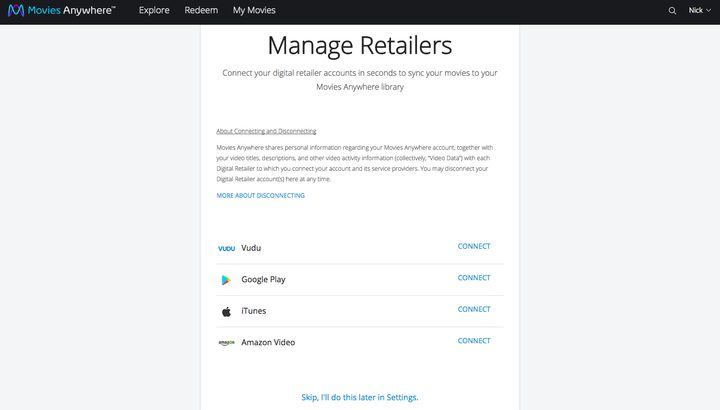Click the Google Play triangle icon

(226, 280)
